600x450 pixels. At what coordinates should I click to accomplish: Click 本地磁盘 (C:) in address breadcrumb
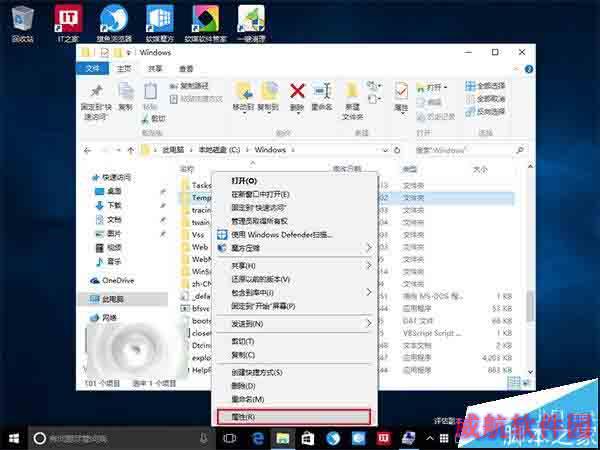(x=219, y=150)
